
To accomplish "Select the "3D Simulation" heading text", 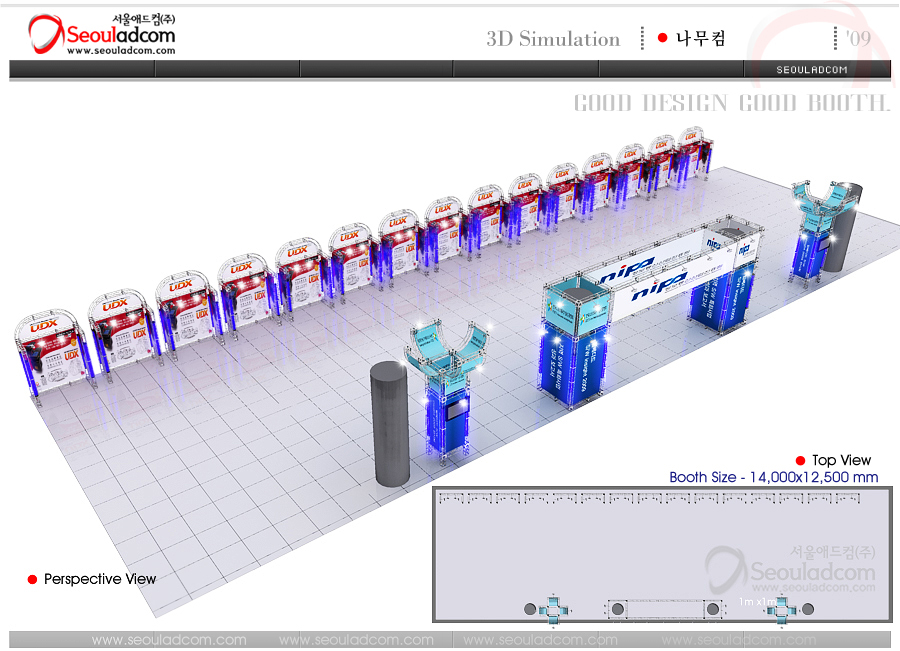I will coord(553,38).
